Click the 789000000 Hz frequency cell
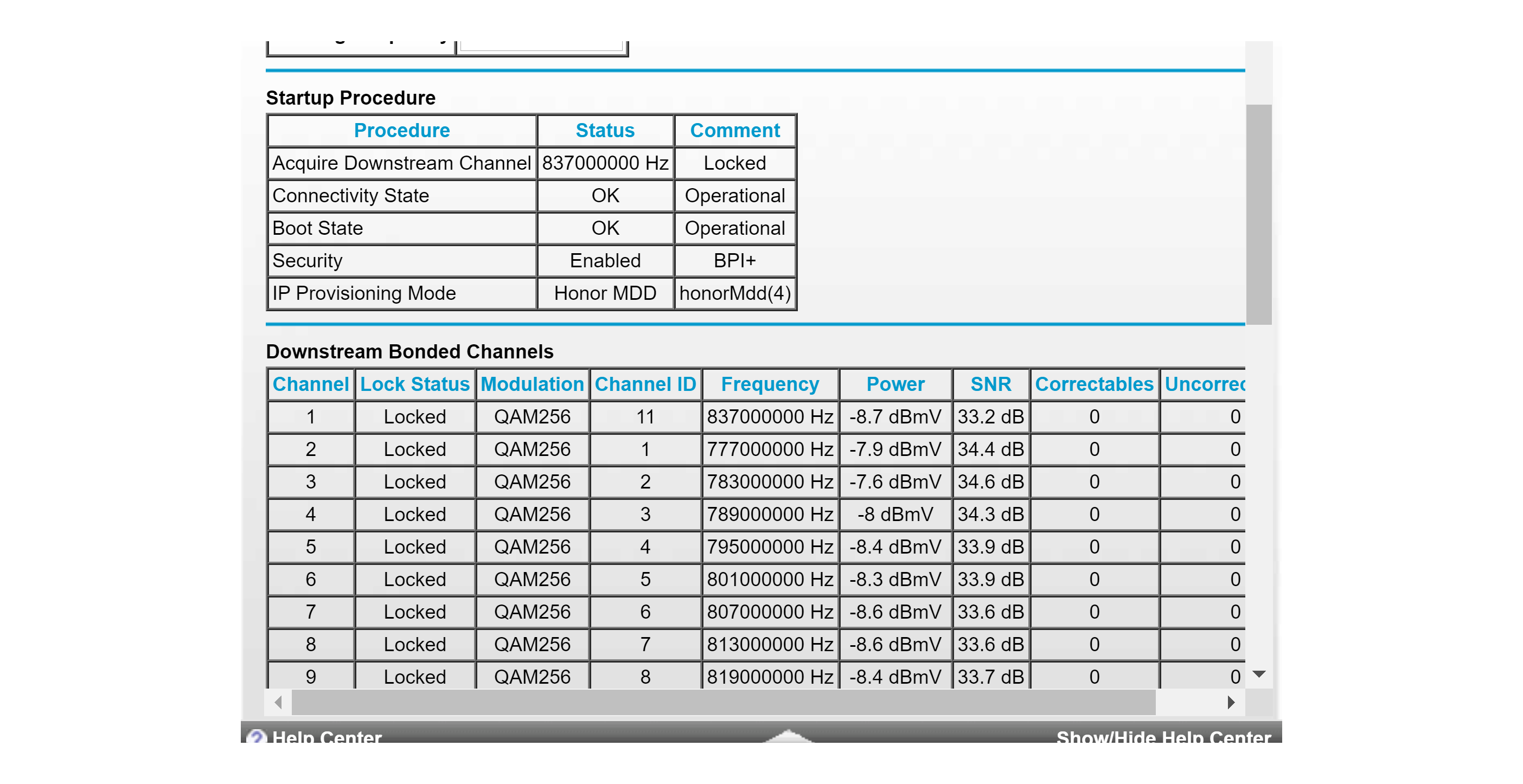The image size is (1523, 784). [770, 515]
